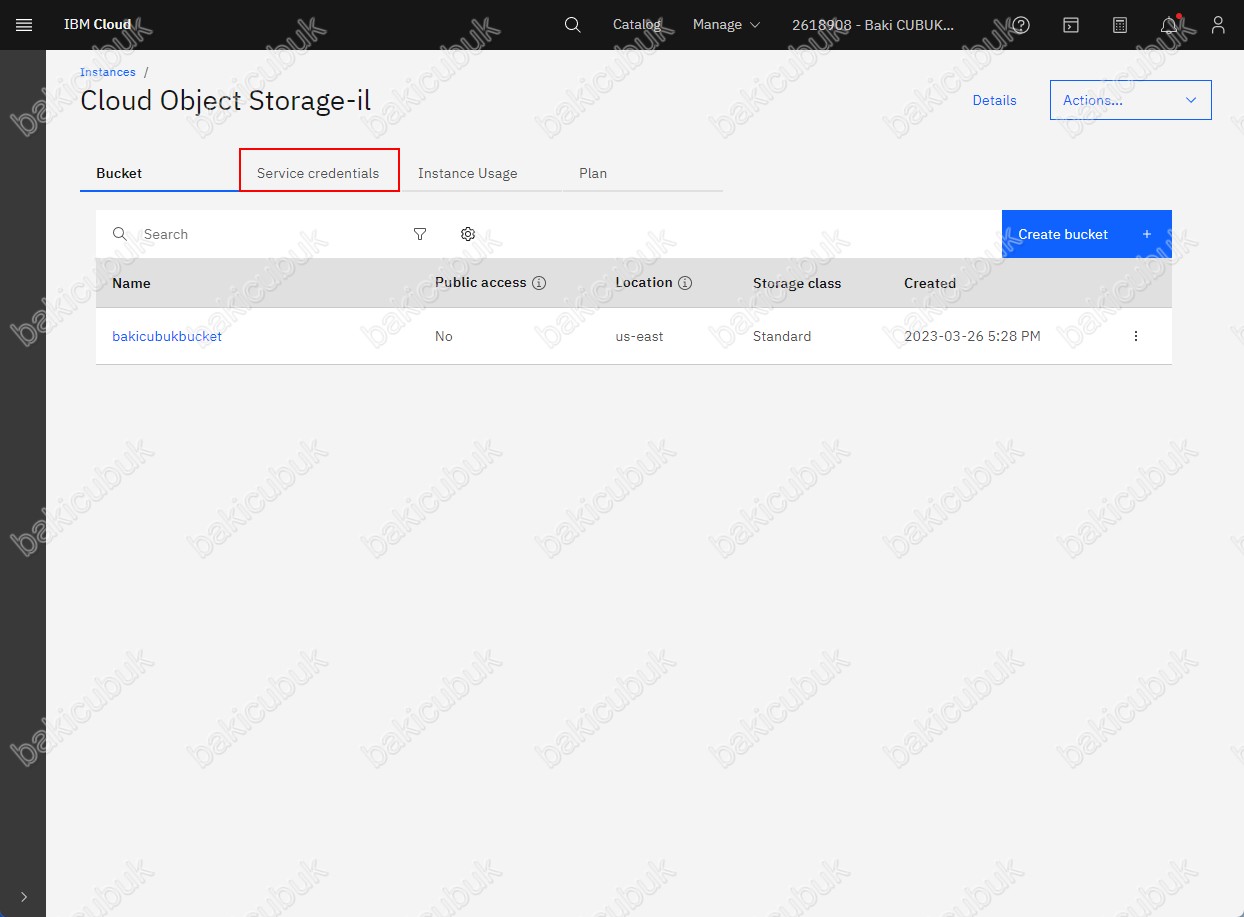Switch to Instance Usage tab
The image size is (1244, 917).
click(x=482, y=173)
